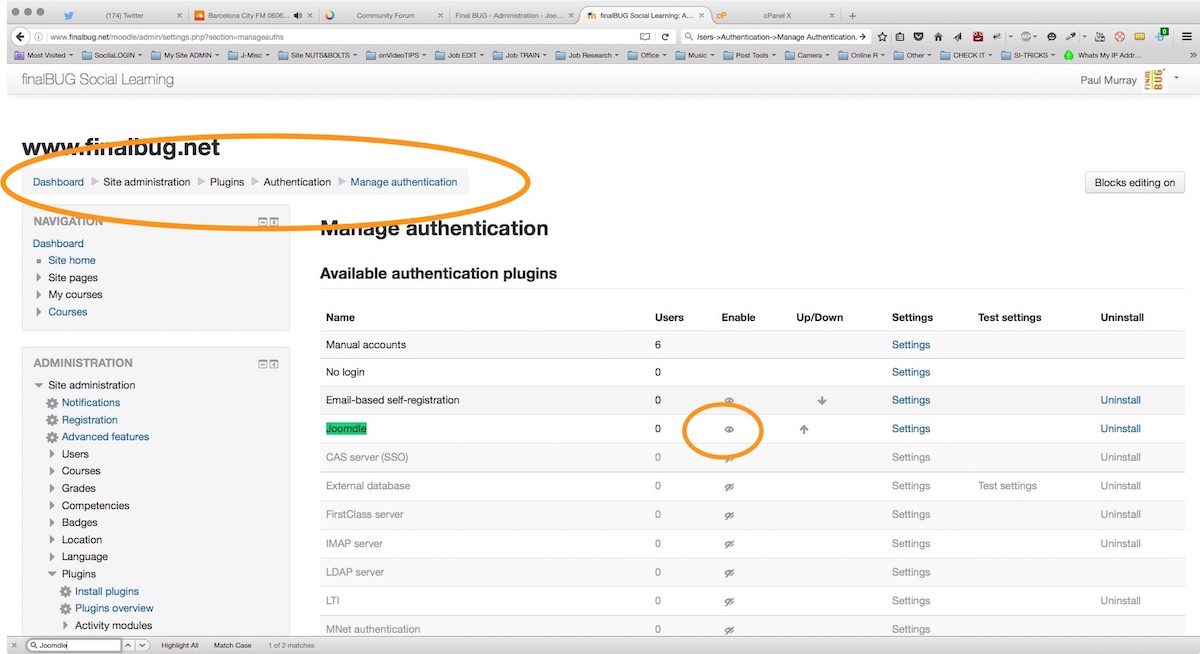Viewport: 1200px width, 654px height.
Task: Disable the Joomdle plugin via eye icon
Action: pyautogui.click(x=729, y=429)
